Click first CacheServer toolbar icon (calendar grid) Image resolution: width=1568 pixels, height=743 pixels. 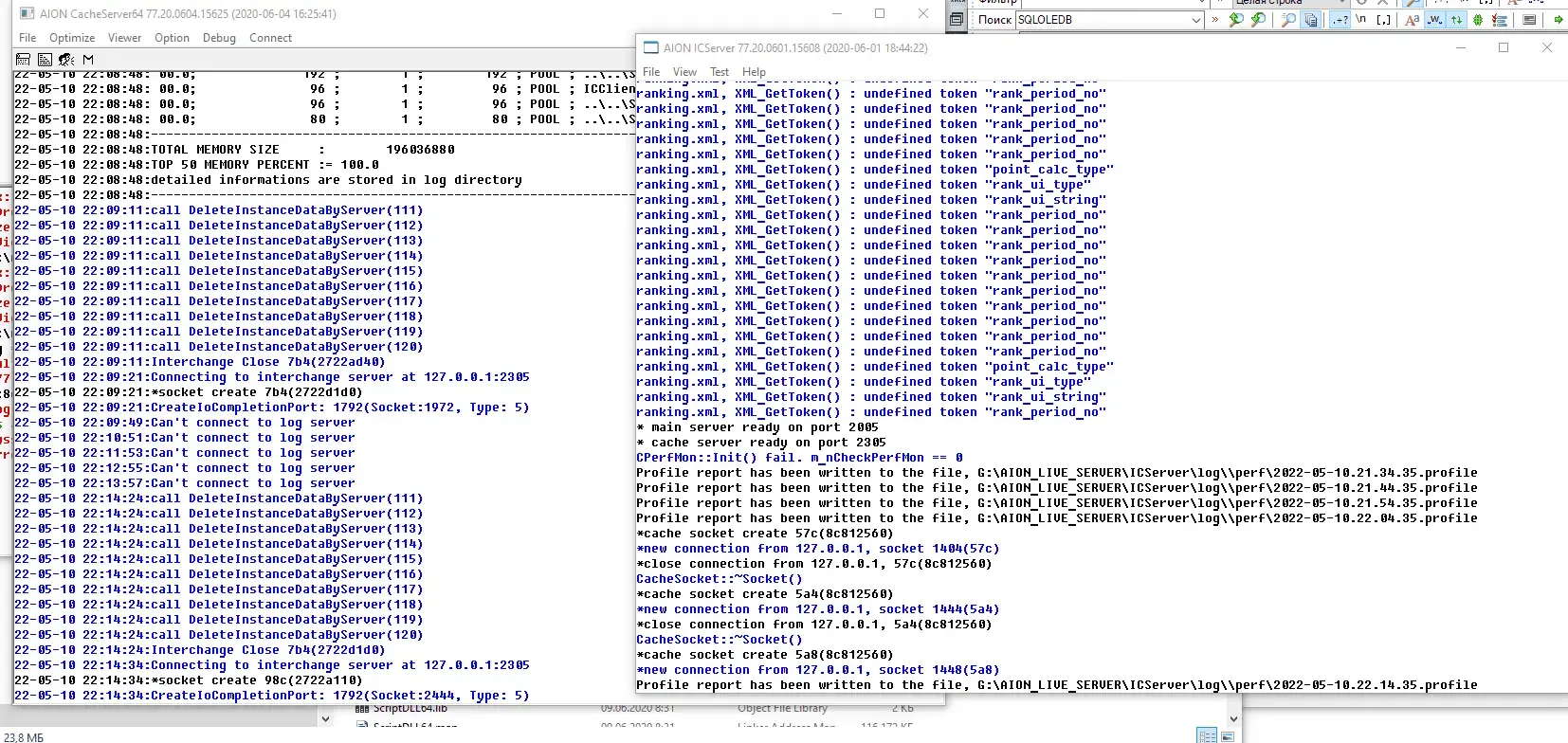click(24, 59)
